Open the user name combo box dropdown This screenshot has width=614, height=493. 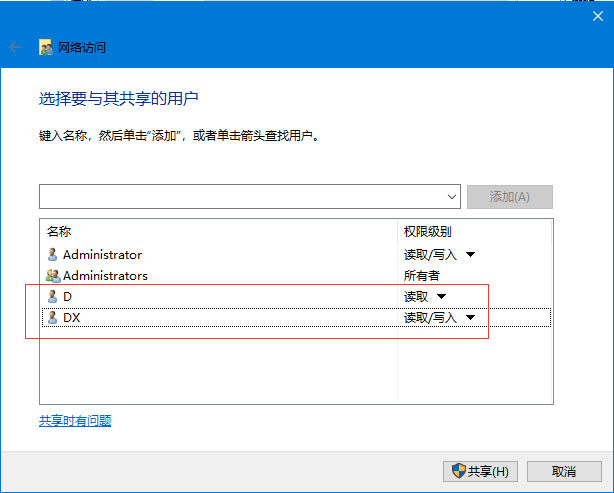pos(452,197)
